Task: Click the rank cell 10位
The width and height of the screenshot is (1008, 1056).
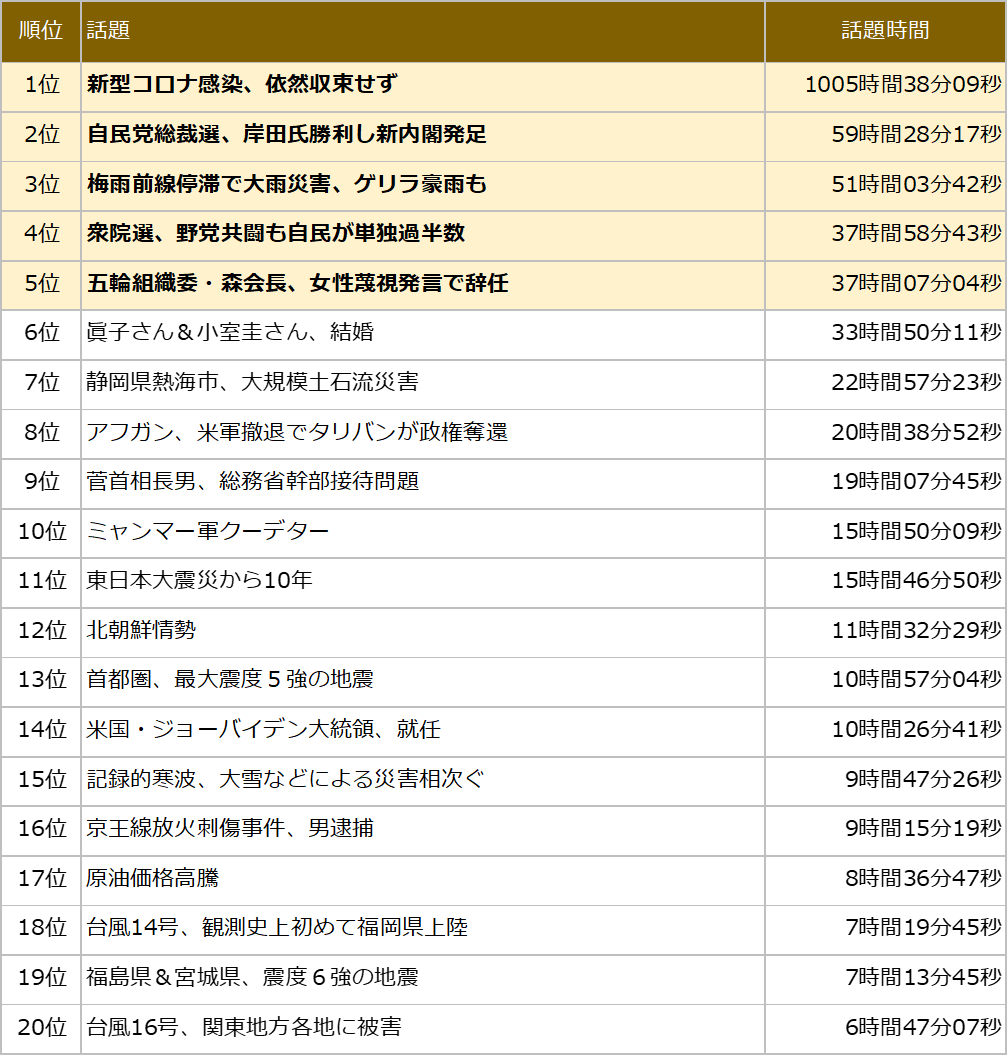Action: point(42,531)
